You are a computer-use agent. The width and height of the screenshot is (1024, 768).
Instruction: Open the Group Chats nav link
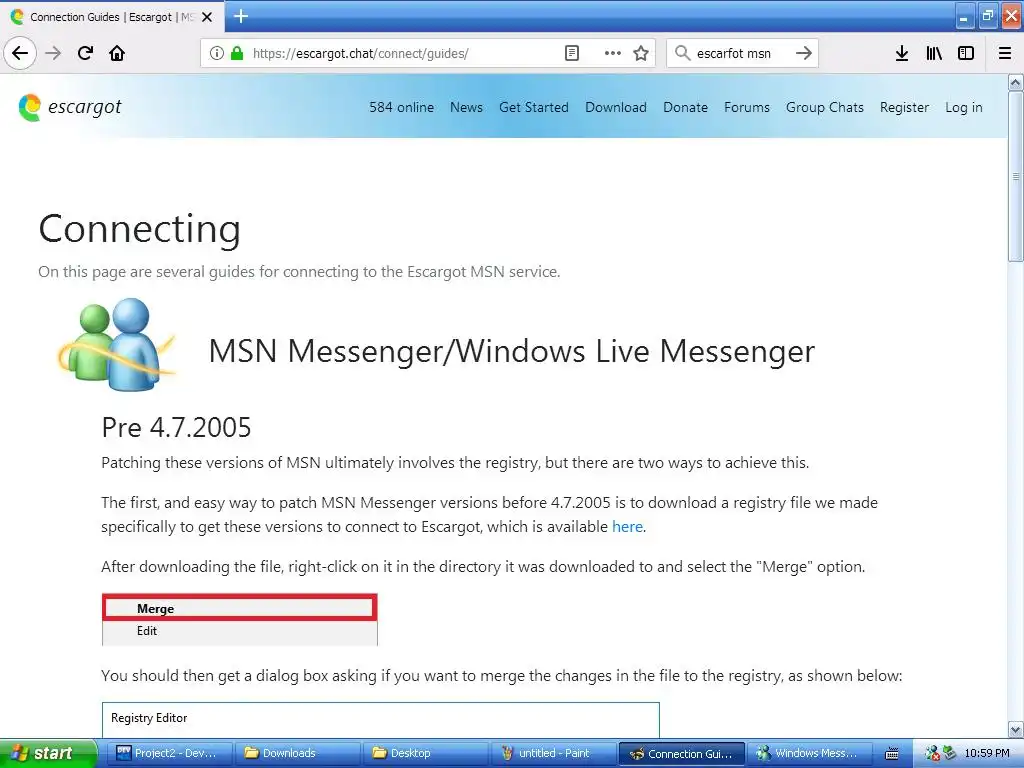[825, 107]
